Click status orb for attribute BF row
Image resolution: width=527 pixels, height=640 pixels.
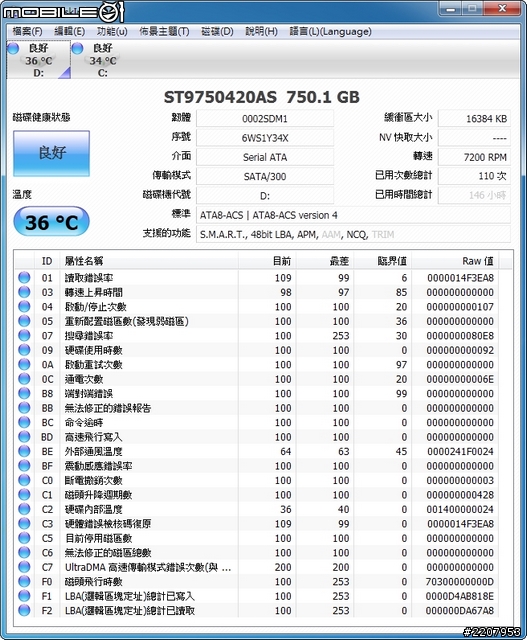coord(24,466)
